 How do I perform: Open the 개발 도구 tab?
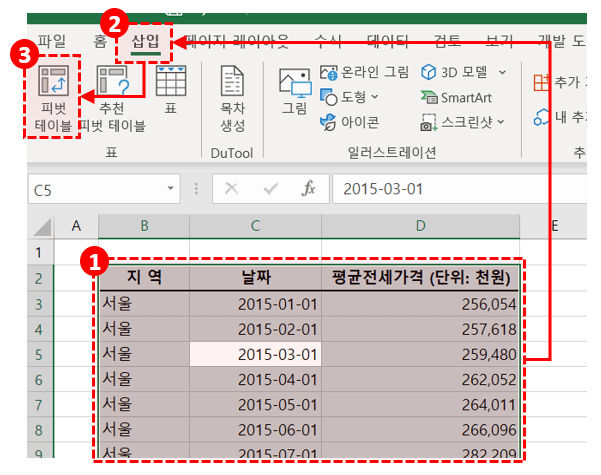click(x=562, y=41)
